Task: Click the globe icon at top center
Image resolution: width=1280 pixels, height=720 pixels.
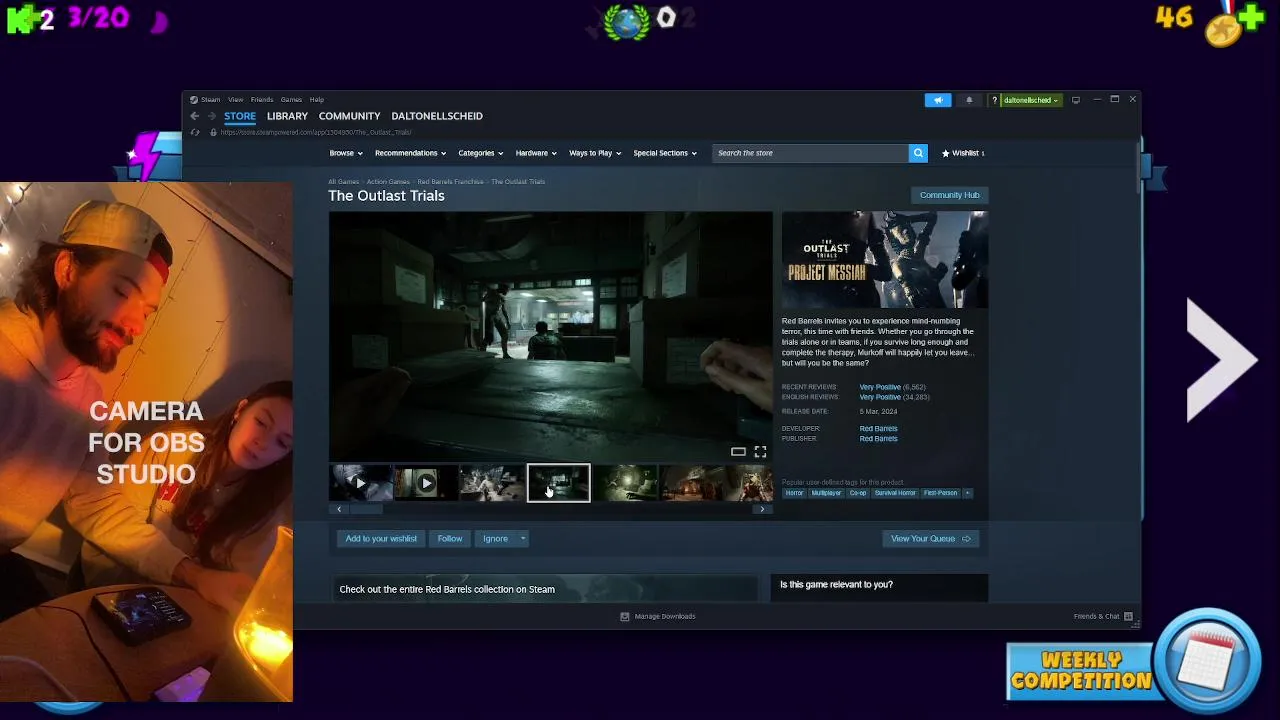Action: point(627,21)
